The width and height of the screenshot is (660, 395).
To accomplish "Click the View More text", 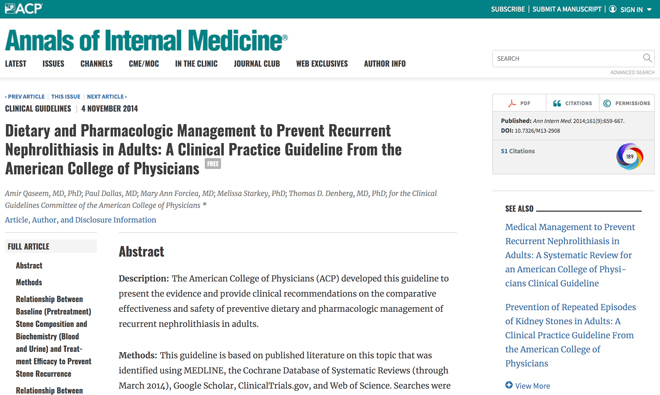I will [532, 386].
